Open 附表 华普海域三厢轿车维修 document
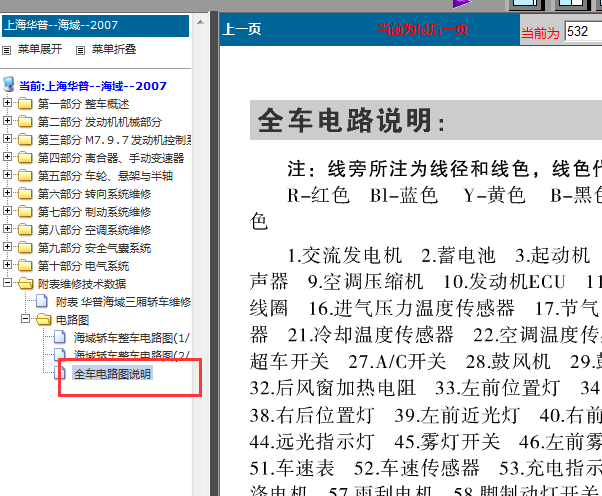This screenshot has width=602, height=496. pyautogui.click(x=123, y=303)
